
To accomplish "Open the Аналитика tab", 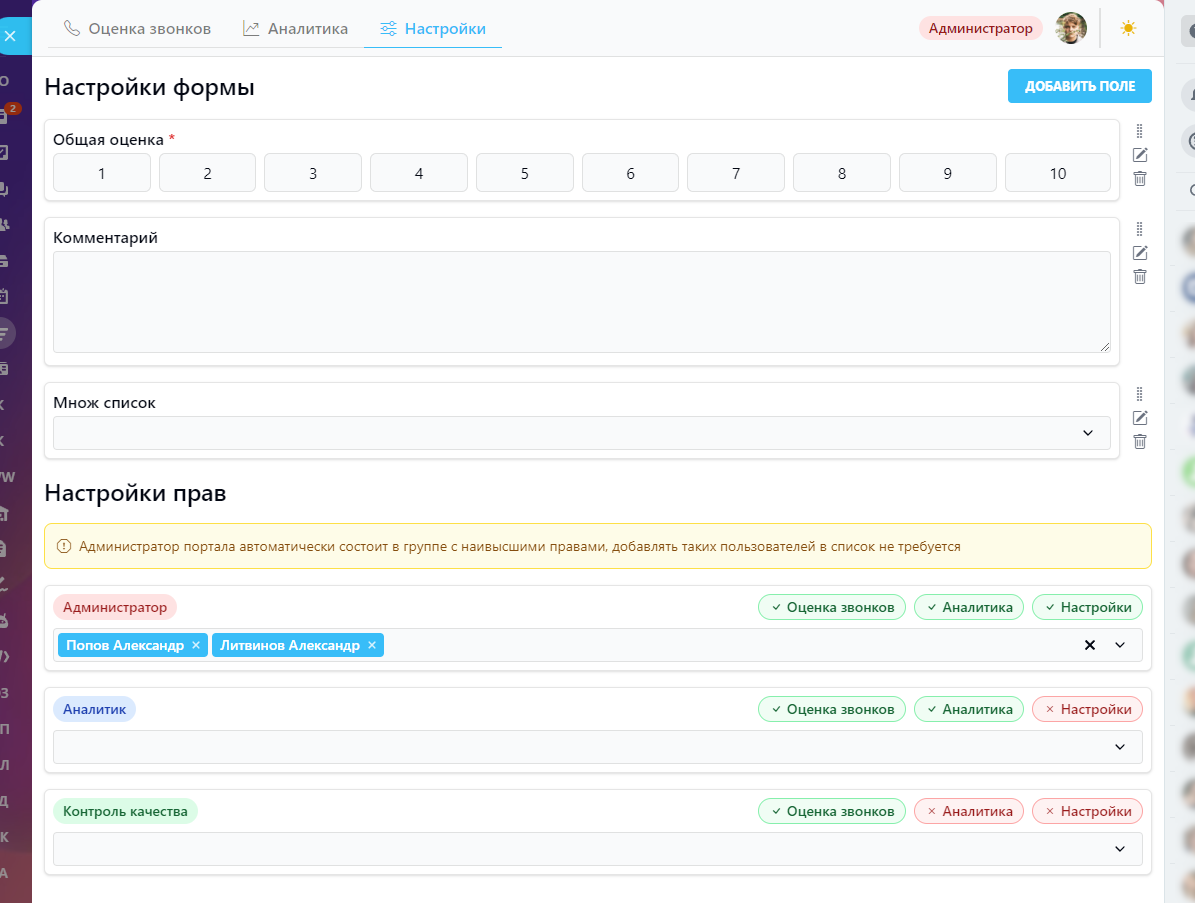I will click(x=296, y=29).
